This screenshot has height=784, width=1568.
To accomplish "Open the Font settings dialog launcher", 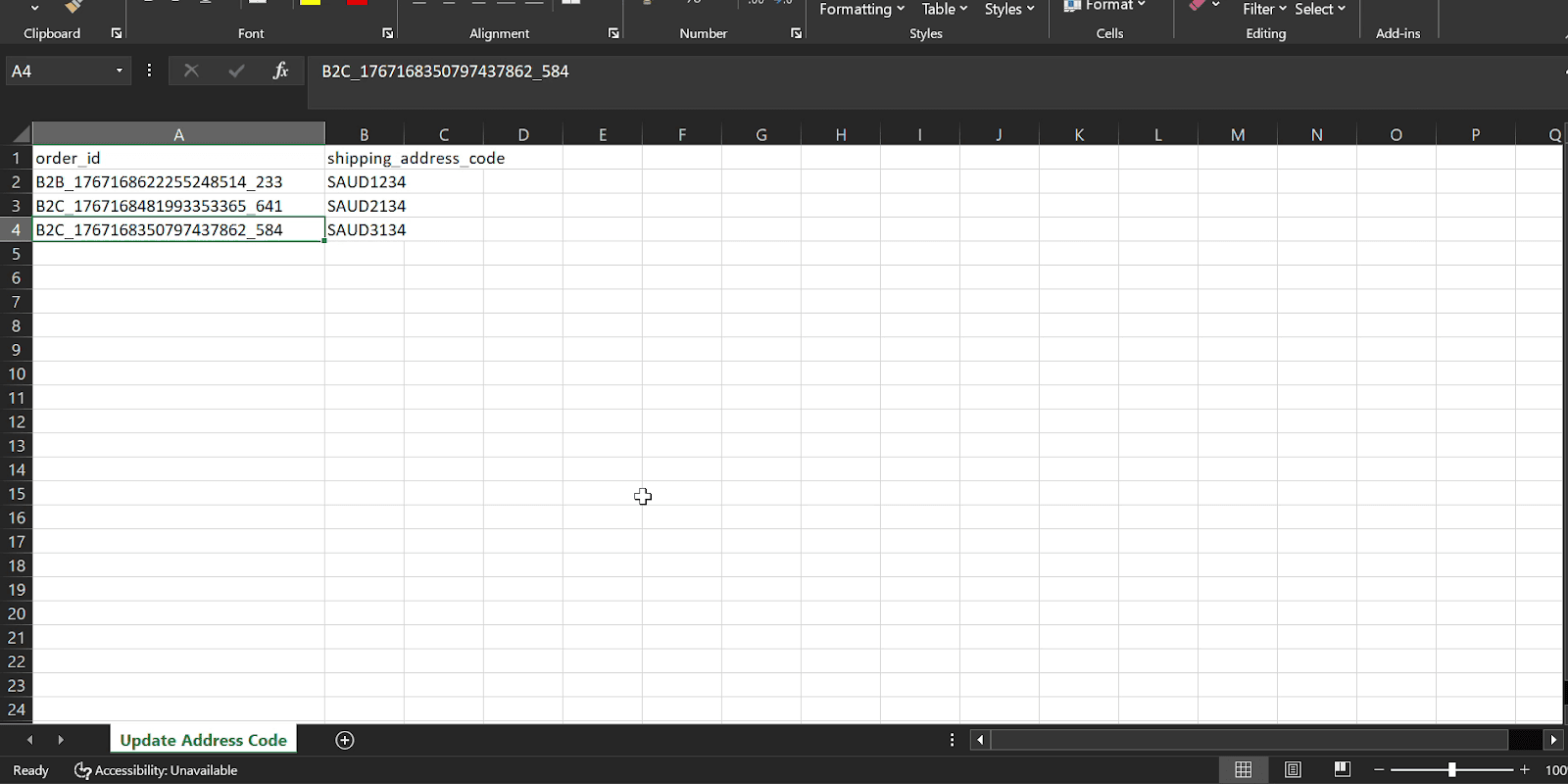I will (x=388, y=33).
